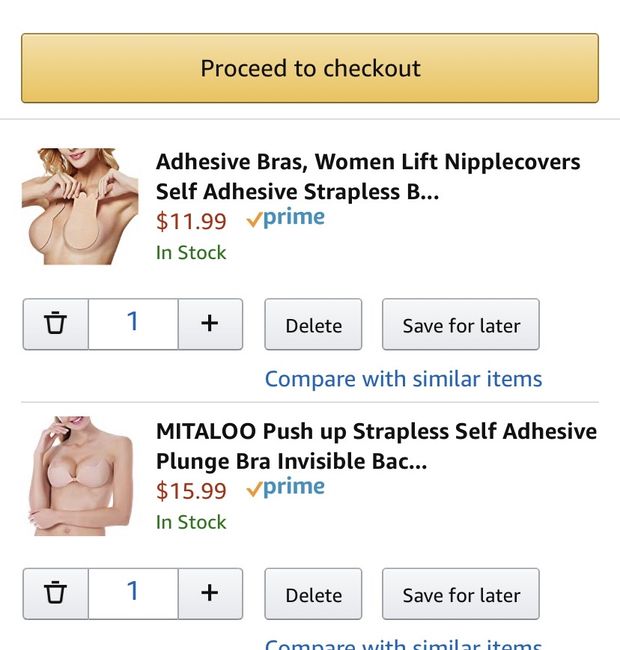
Task: Open Compare with similar items for Adhesive Bras
Action: coord(403,379)
